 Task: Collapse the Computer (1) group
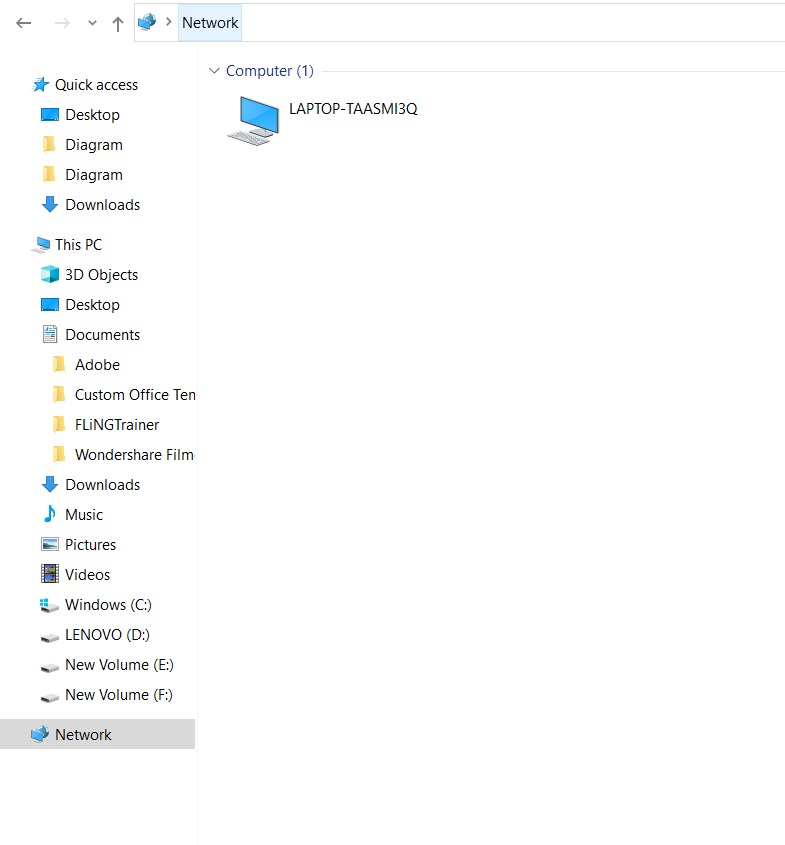pos(213,71)
